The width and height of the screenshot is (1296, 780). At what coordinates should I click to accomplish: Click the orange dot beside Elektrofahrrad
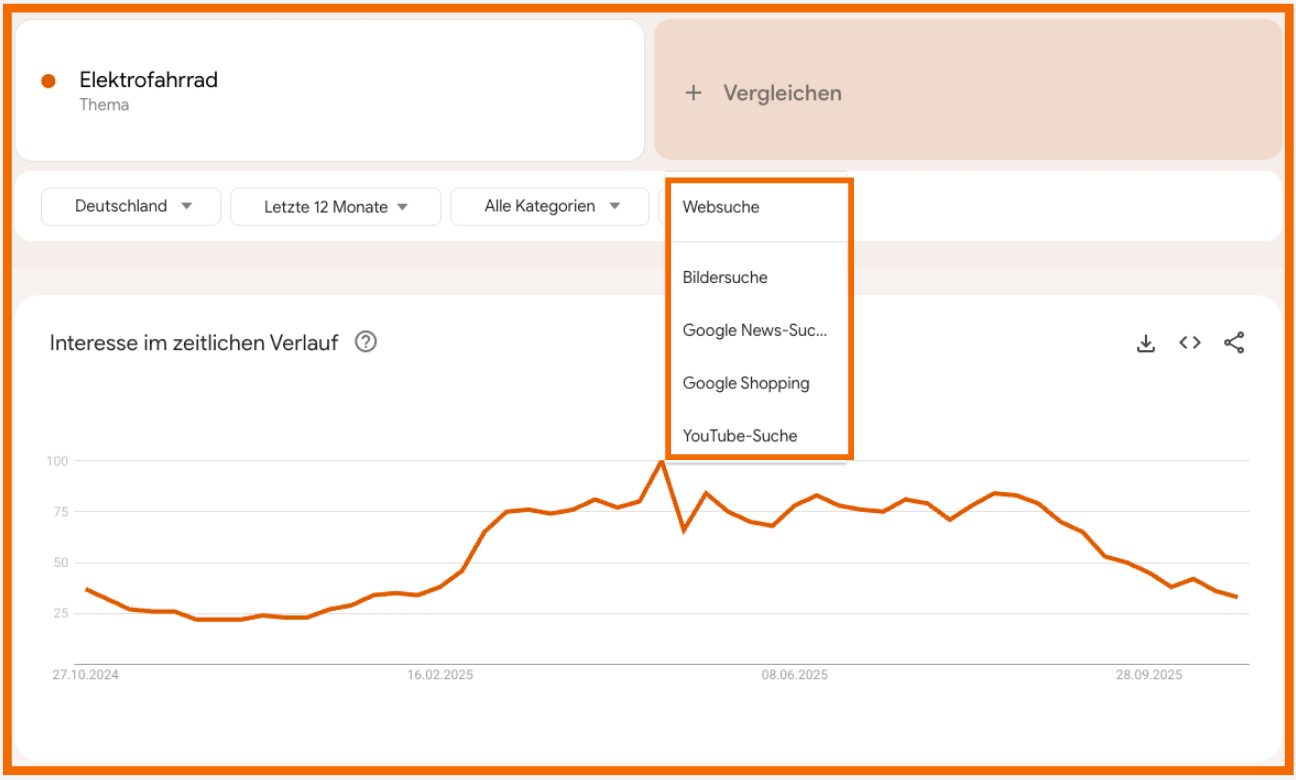48,81
